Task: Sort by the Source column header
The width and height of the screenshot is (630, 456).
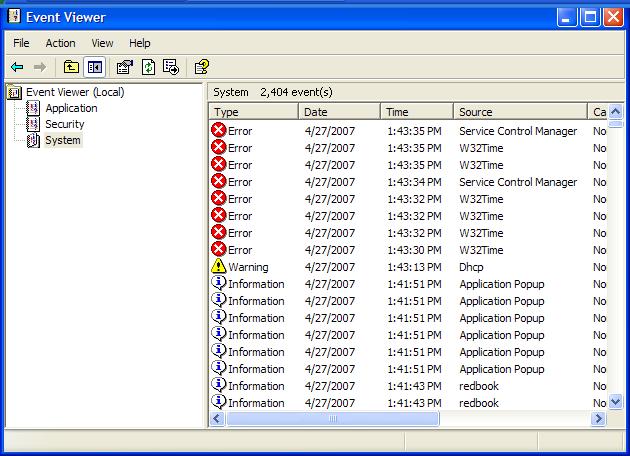Action: 520,112
